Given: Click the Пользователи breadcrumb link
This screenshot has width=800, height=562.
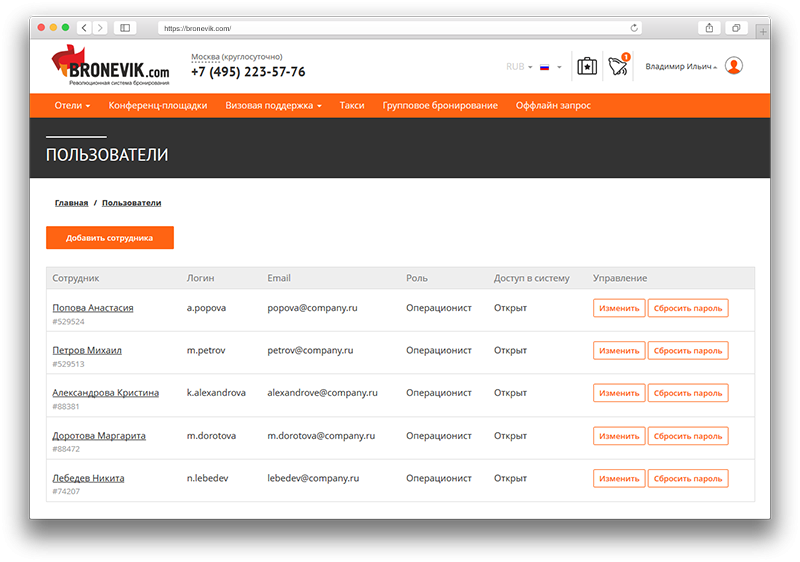Looking at the screenshot, I should tap(132, 203).
